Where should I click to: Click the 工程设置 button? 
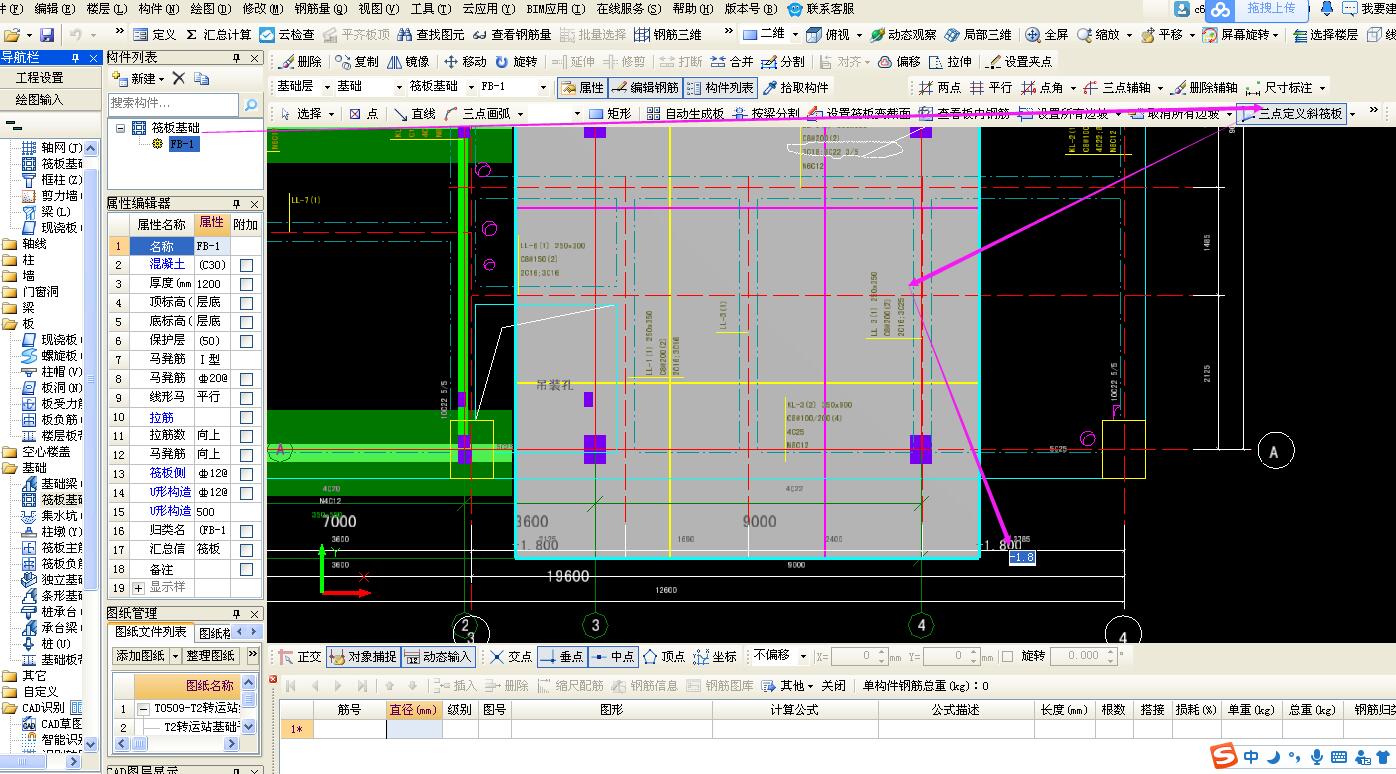[x=39, y=78]
